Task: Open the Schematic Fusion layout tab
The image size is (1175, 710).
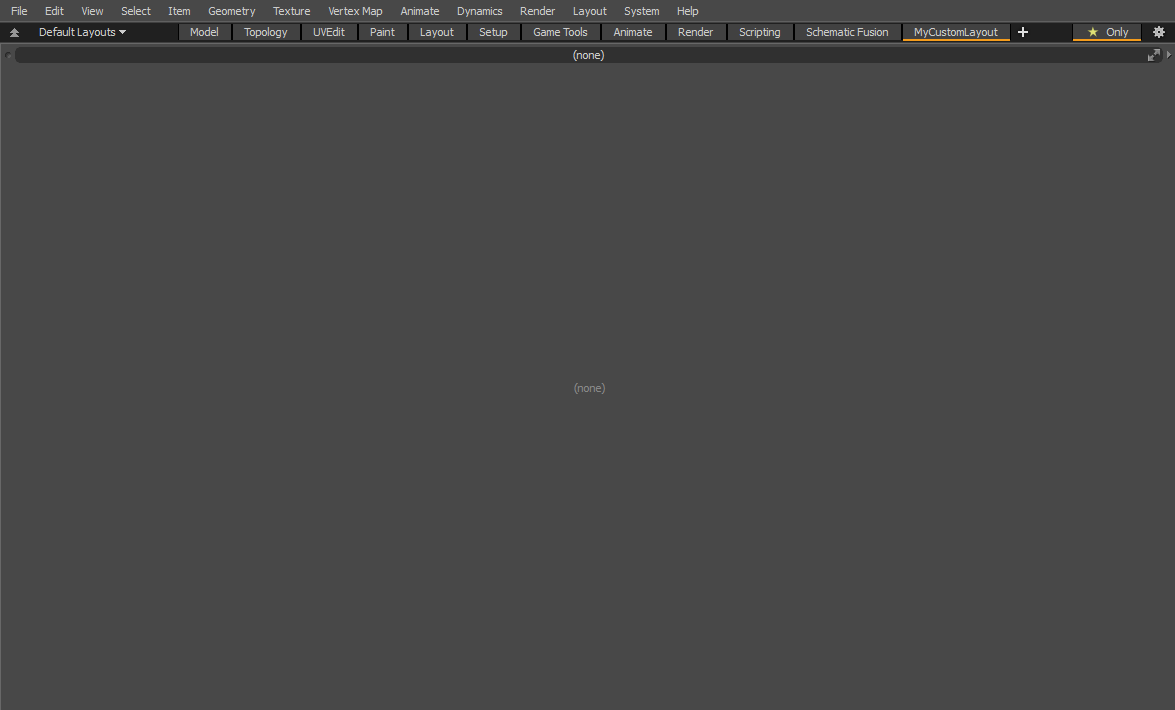Action: pos(846,32)
